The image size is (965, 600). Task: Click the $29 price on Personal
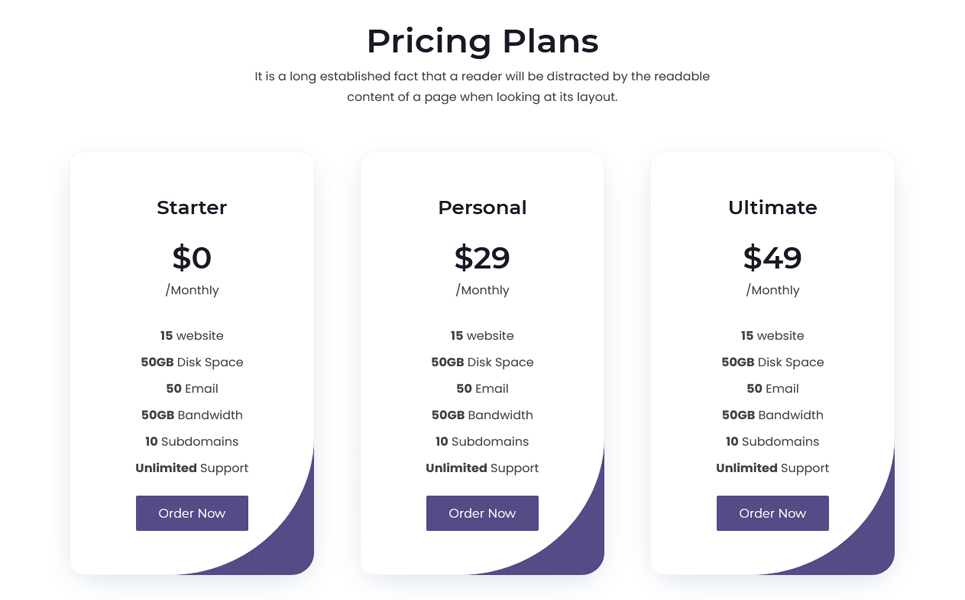[482, 257]
